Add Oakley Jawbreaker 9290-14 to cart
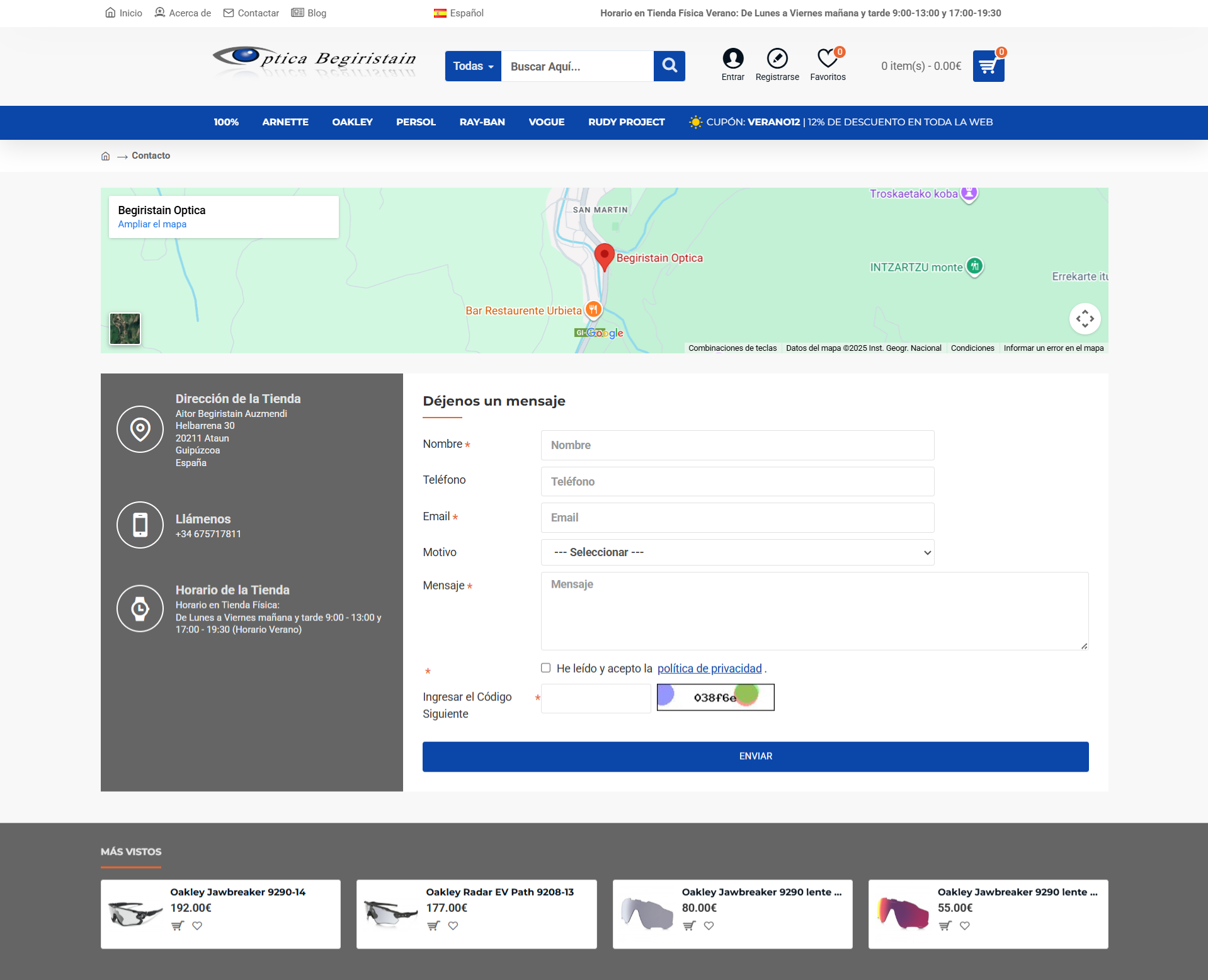 pos(178,926)
